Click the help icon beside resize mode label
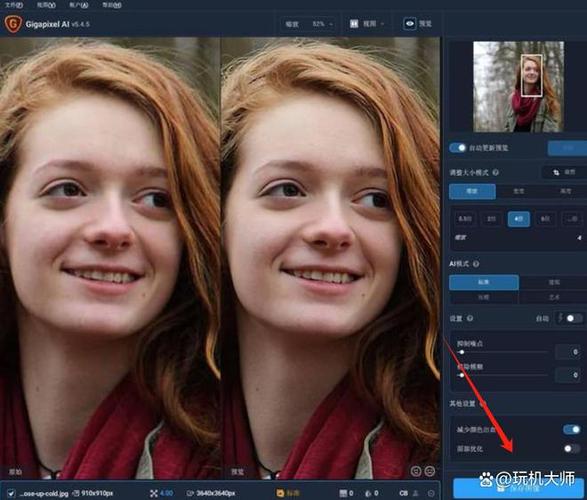This screenshot has width=587, height=500. click(495, 173)
